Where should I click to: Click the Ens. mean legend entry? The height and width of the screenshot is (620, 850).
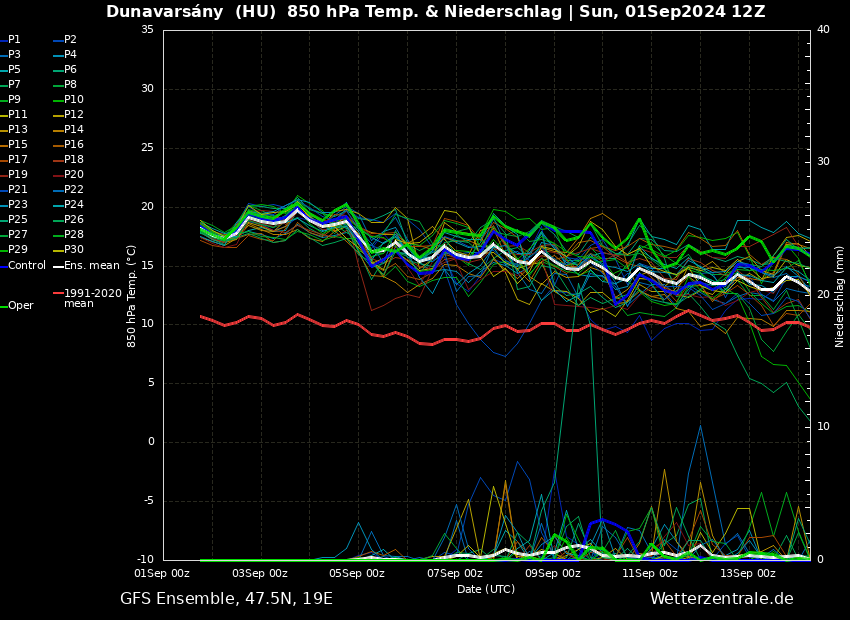91,266
